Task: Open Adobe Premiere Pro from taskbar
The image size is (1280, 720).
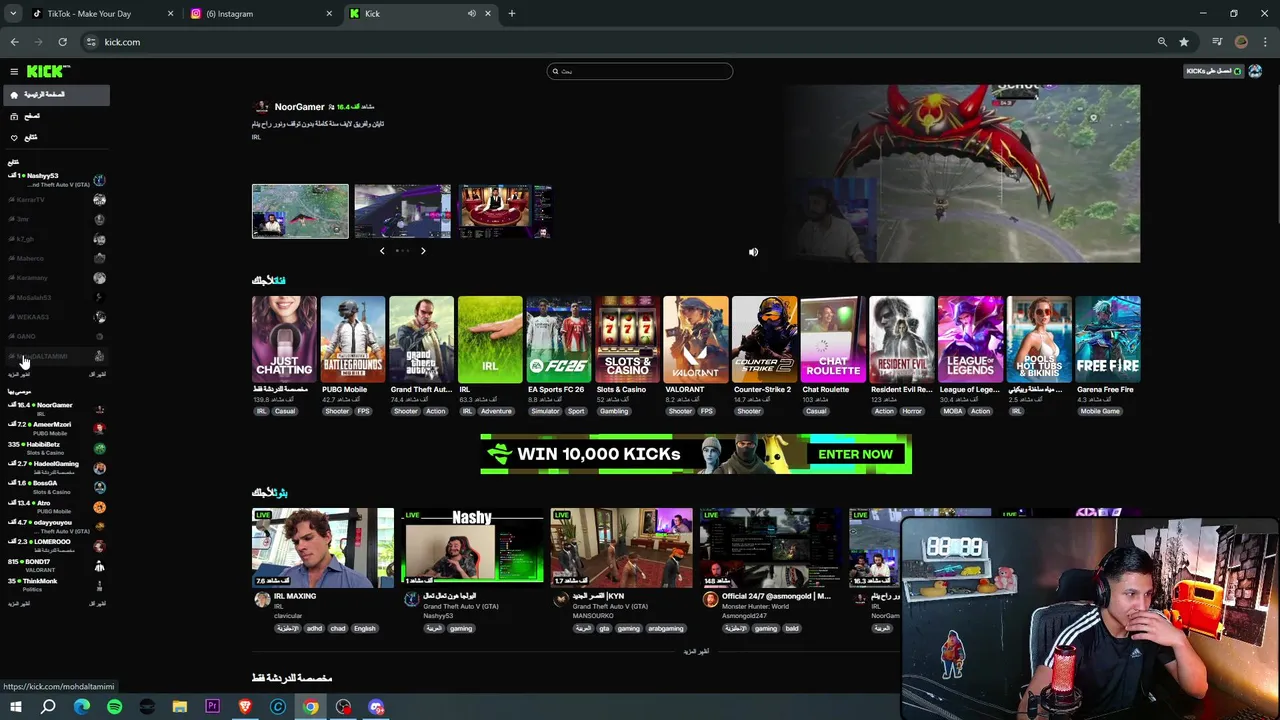Action: pyautogui.click(x=212, y=707)
